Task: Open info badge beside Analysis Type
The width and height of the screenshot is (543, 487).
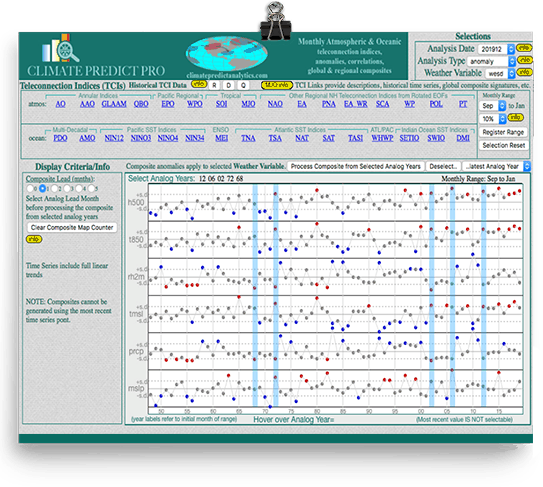Action: point(524,60)
